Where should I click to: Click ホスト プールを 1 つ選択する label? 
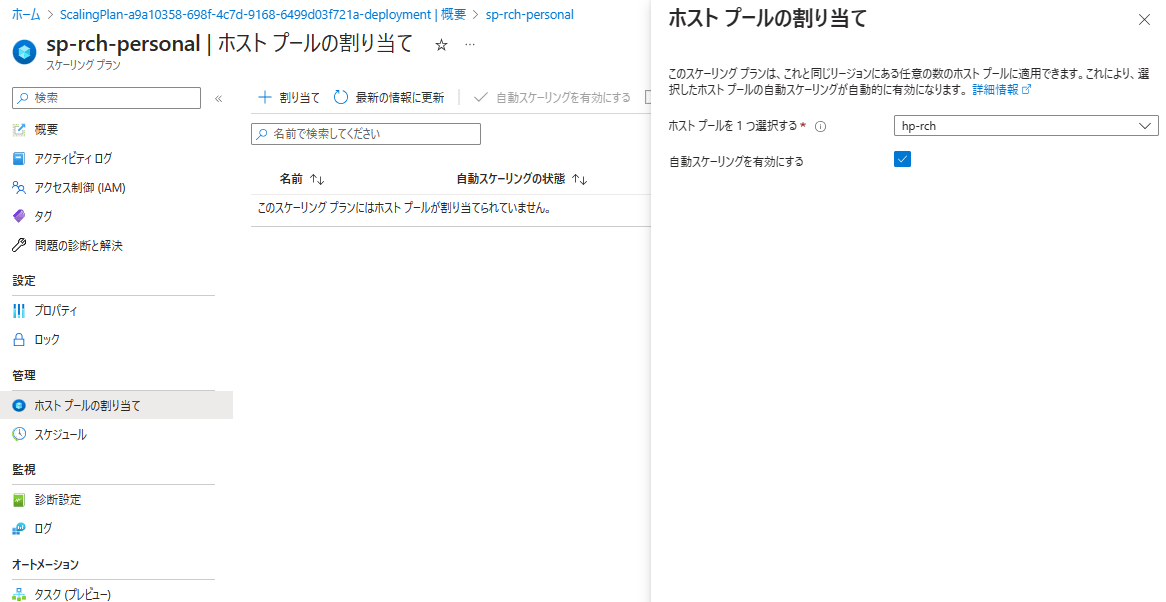pos(733,126)
